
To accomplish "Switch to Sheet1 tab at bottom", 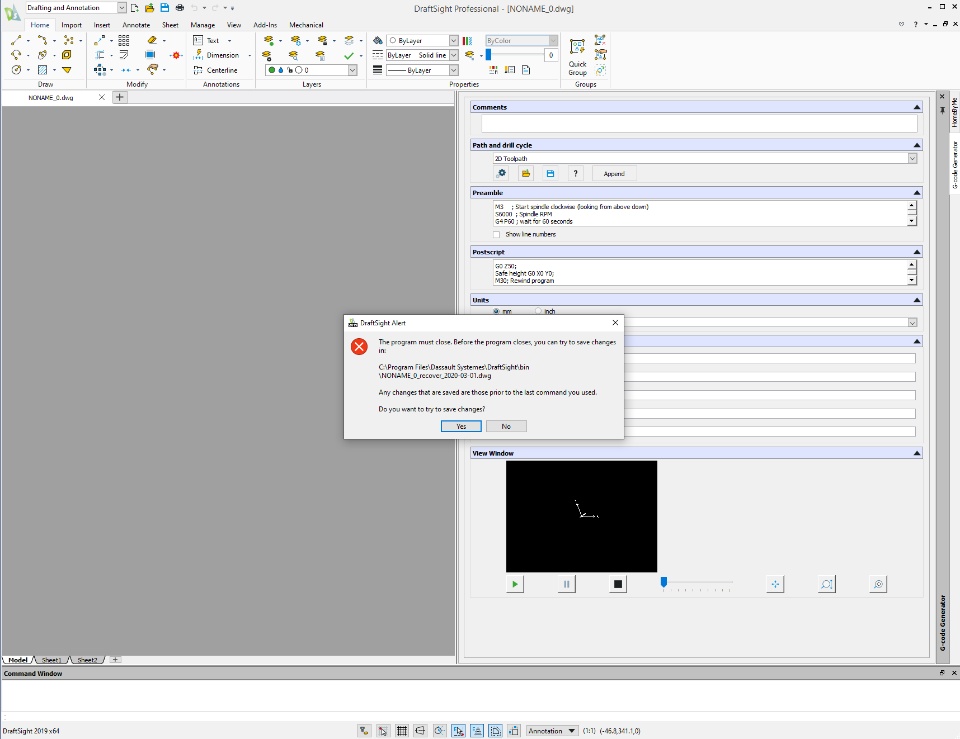I will click(51, 660).
